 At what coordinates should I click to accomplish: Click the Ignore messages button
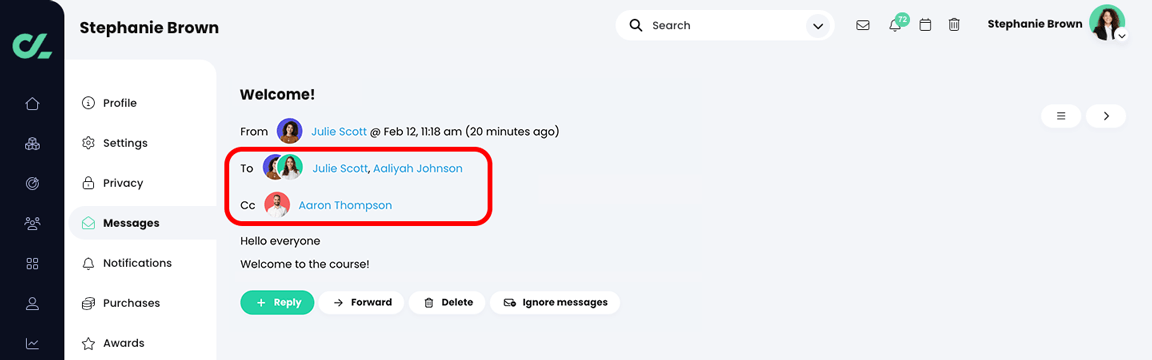pos(555,303)
